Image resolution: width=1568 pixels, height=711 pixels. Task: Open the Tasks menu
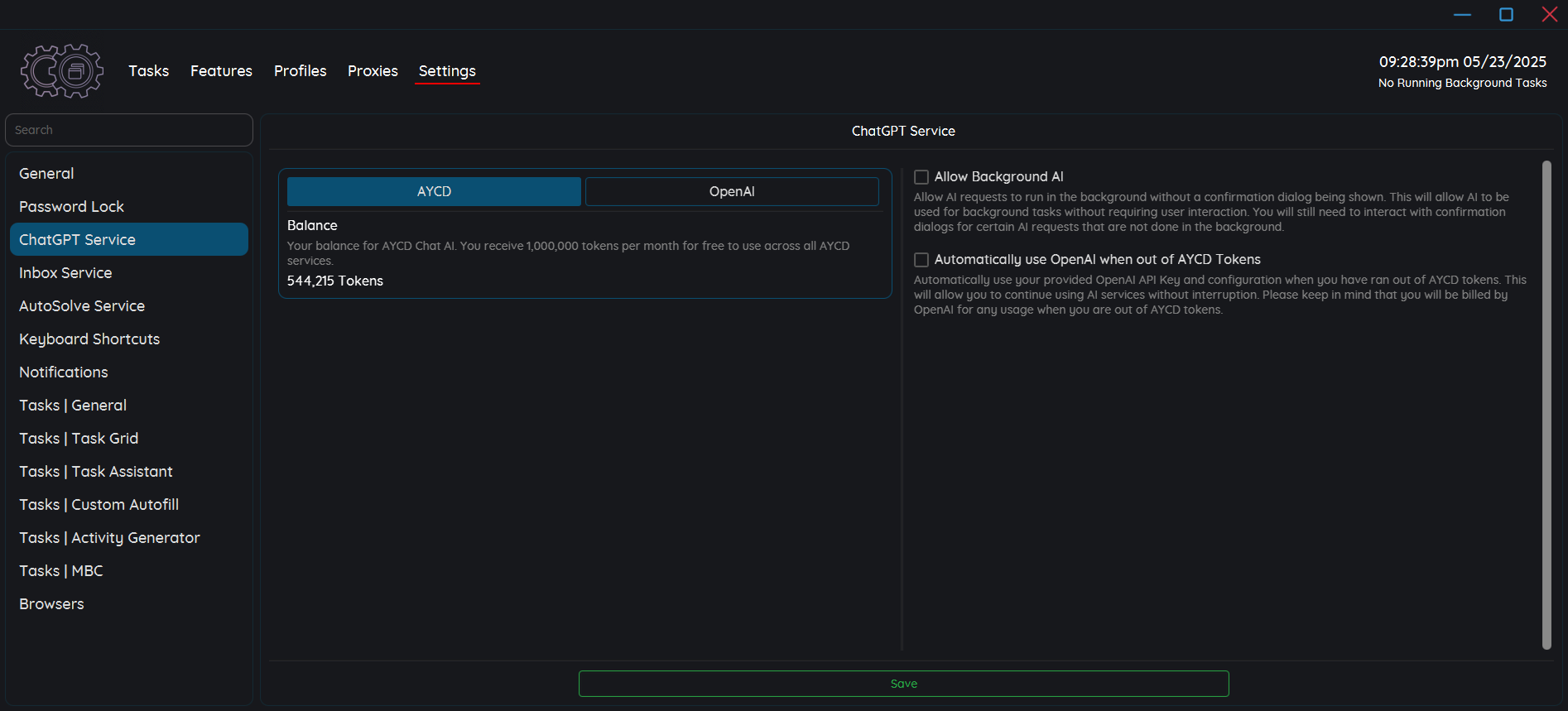click(x=149, y=71)
